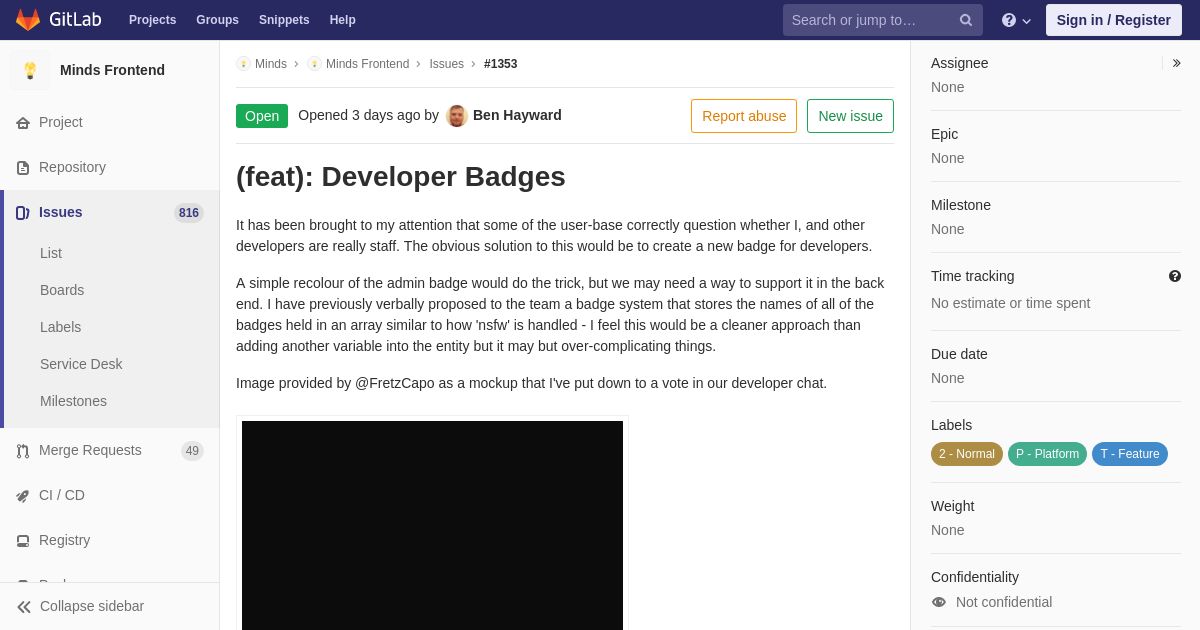Viewport: 1200px width, 630px height.
Task: Open the Project home icon
Action: (23, 123)
